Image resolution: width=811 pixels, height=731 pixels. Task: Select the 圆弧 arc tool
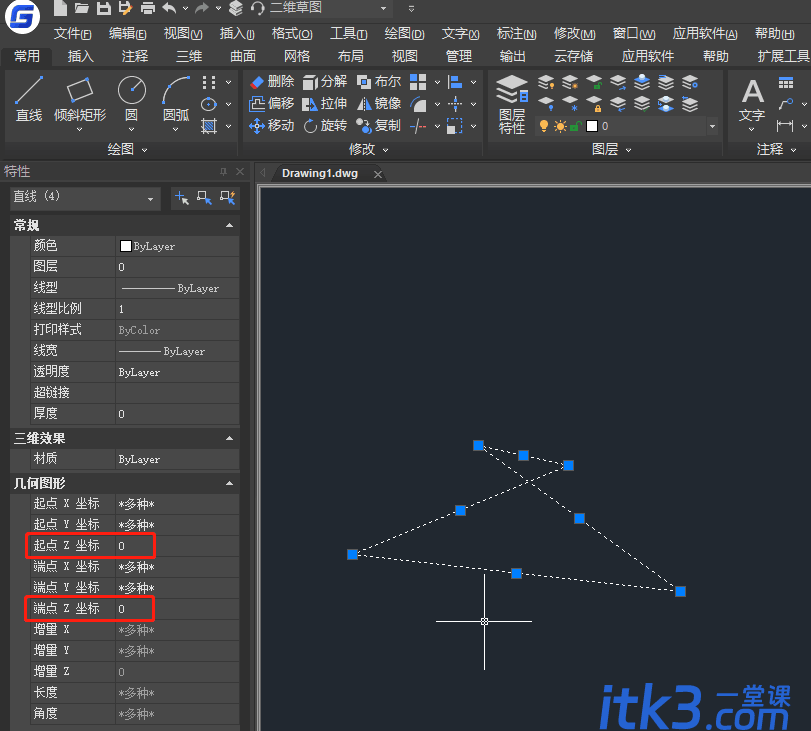click(x=176, y=99)
